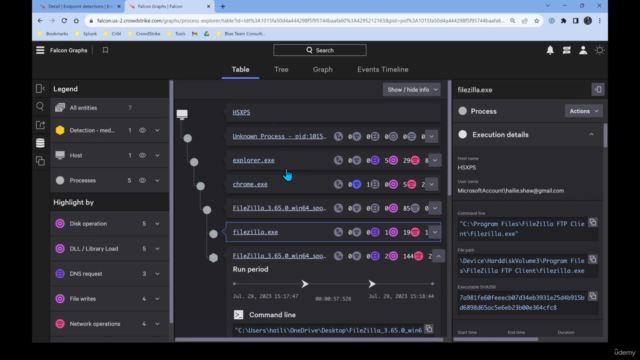The height and width of the screenshot is (360, 640).
Task: Expand the Processes legend group
Action: pyautogui.click(x=157, y=180)
